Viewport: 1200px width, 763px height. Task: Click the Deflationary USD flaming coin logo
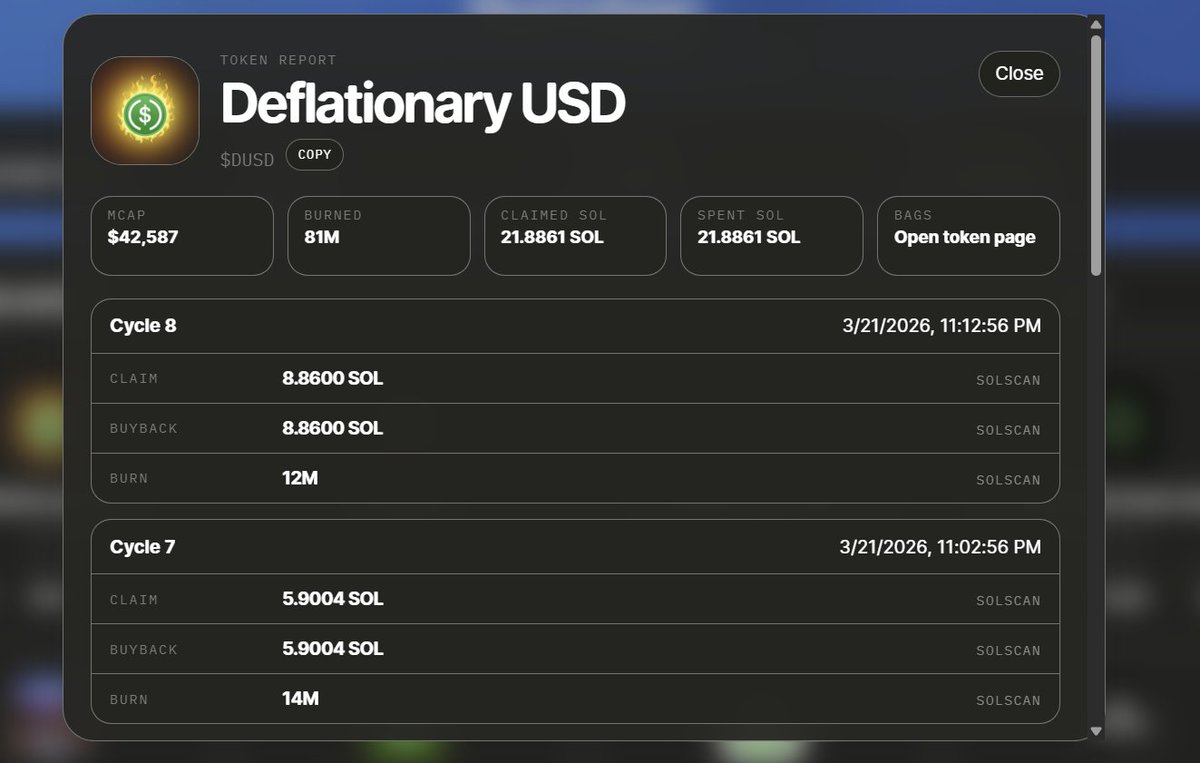pos(145,111)
